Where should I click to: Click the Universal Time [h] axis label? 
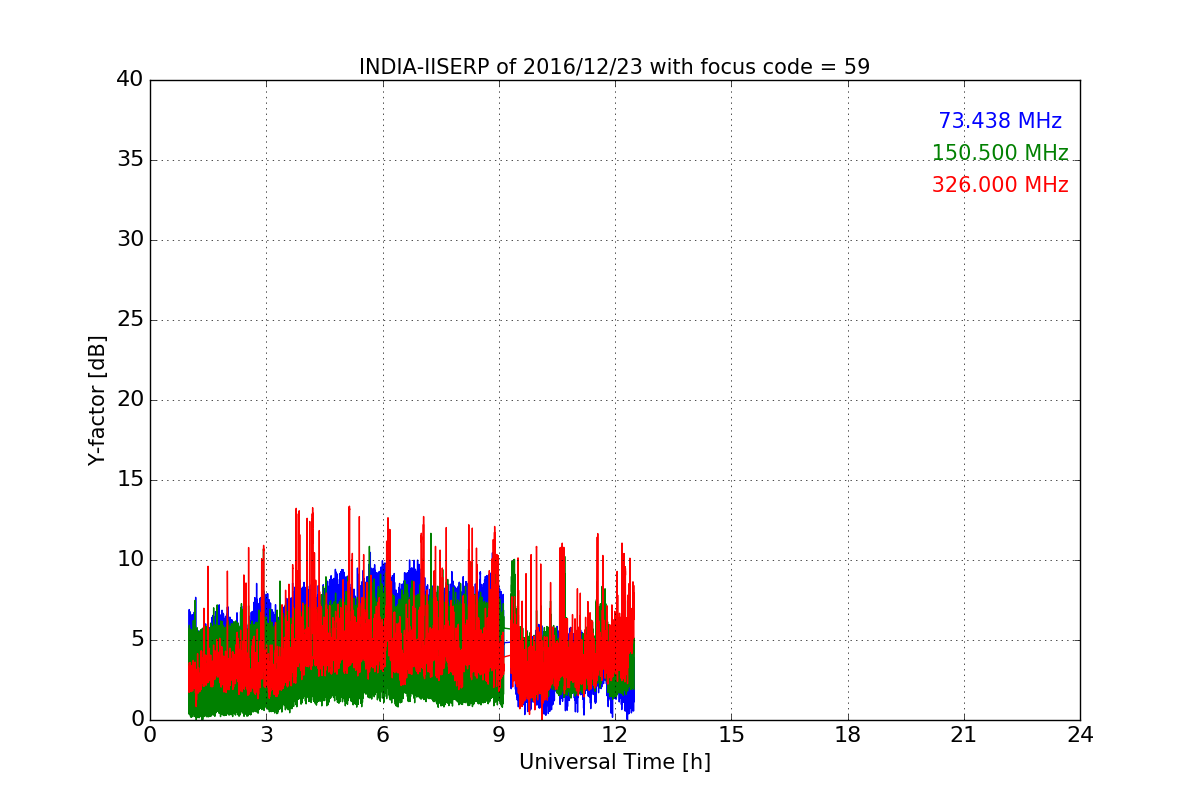(614, 762)
